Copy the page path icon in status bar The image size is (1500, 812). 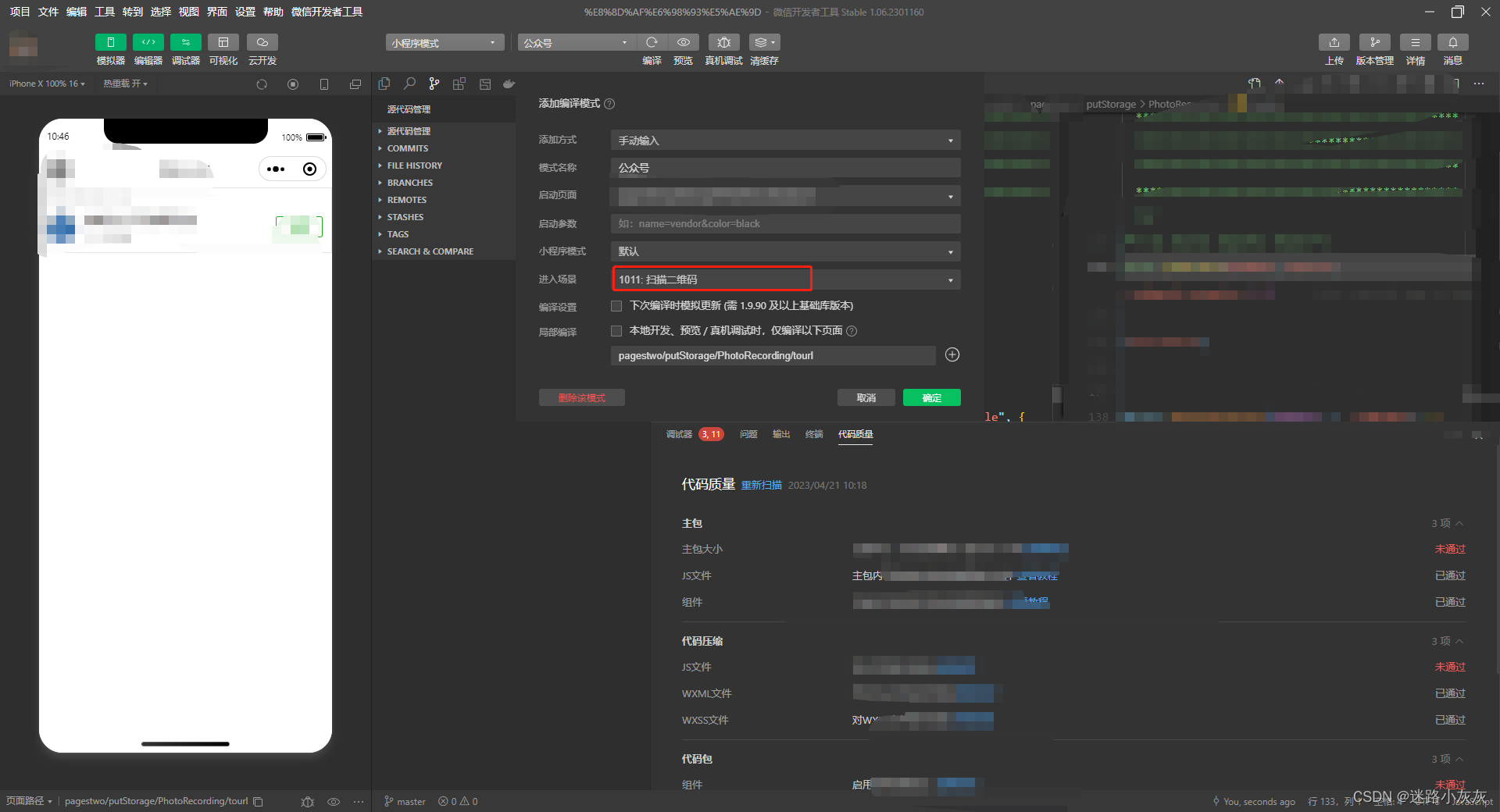pos(258,802)
